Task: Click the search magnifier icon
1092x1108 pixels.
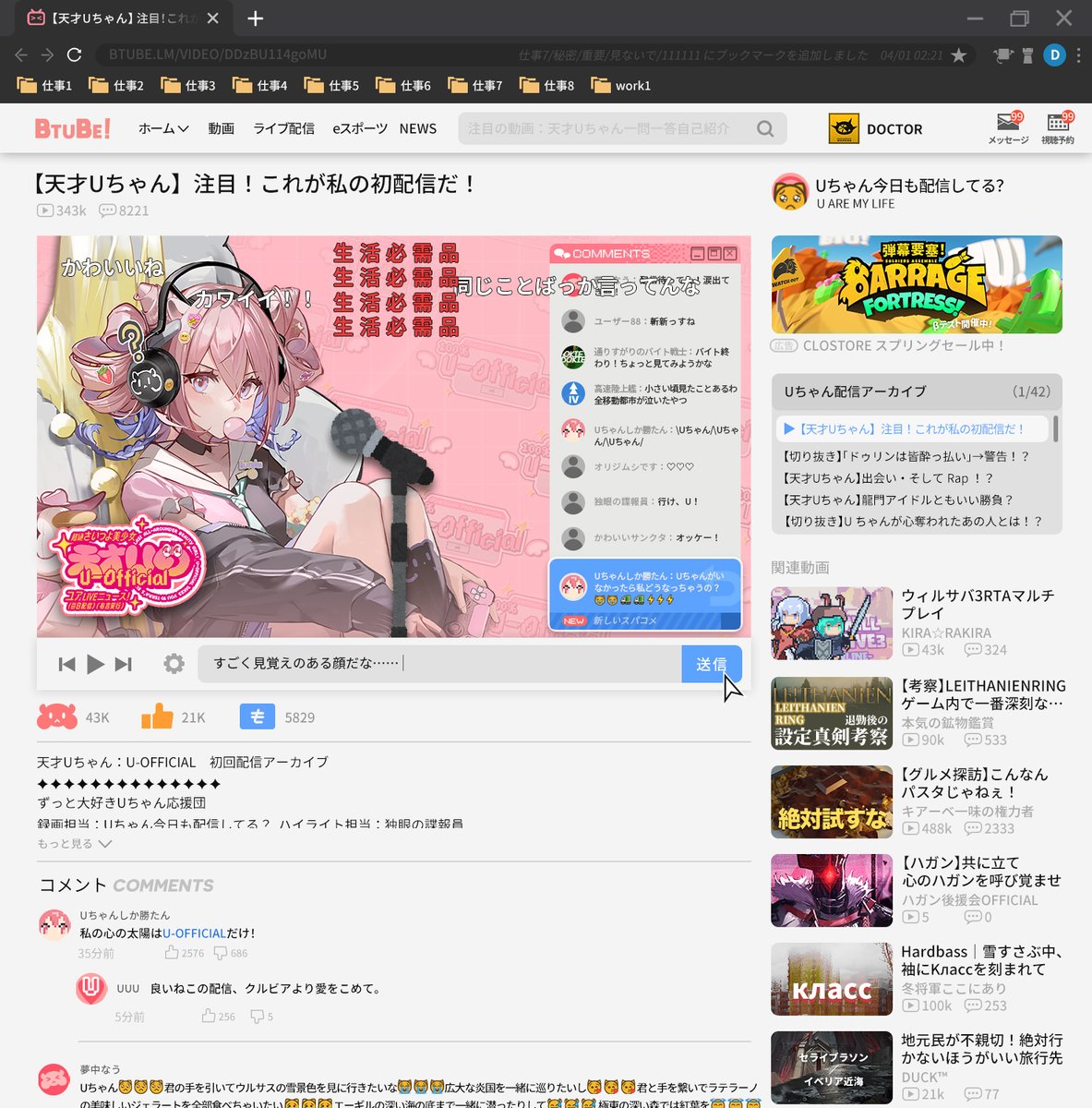Action: click(764, 129)
